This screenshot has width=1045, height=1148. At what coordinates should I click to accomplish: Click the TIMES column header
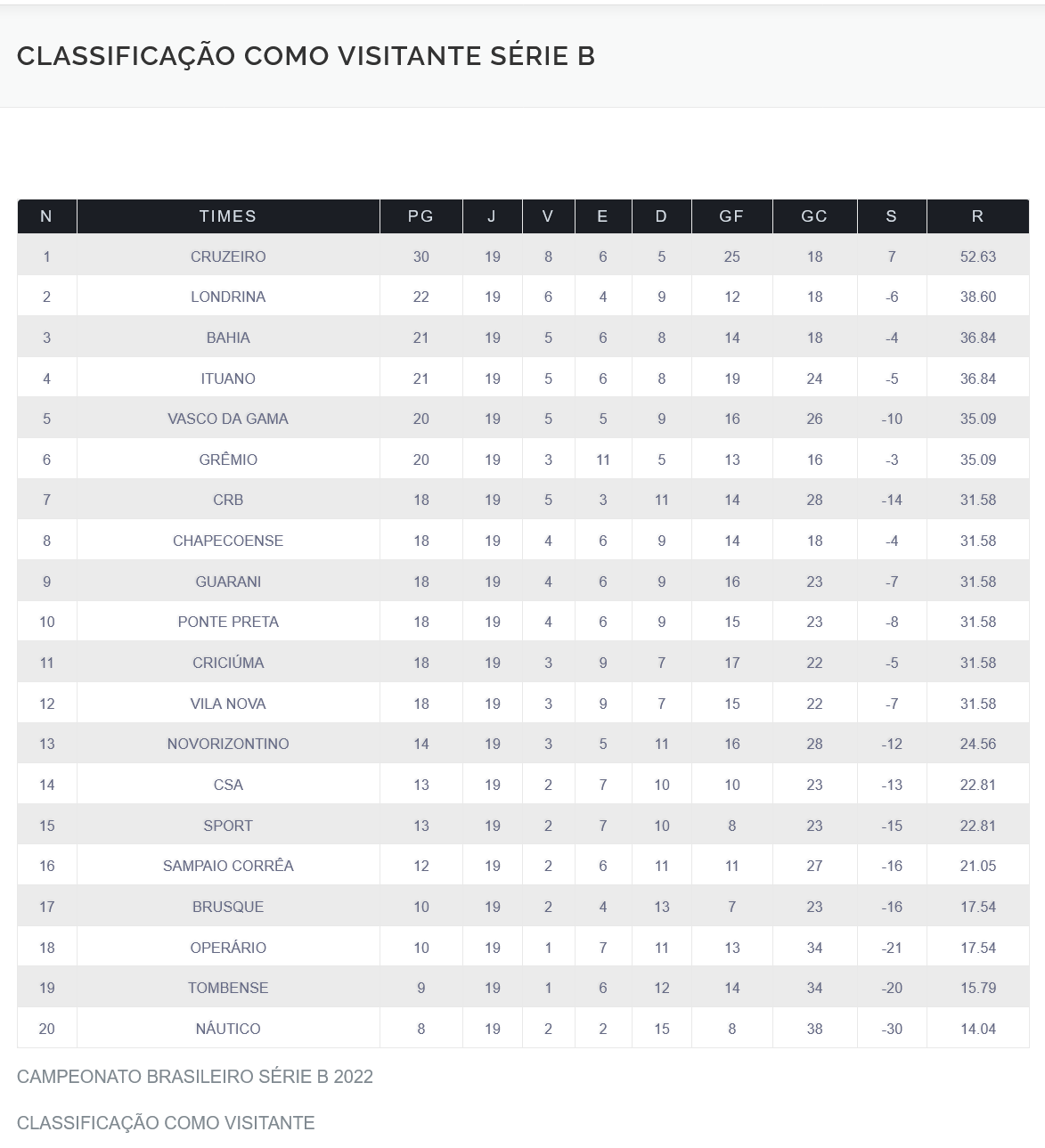pyautogui.click(x=228, y=216)
